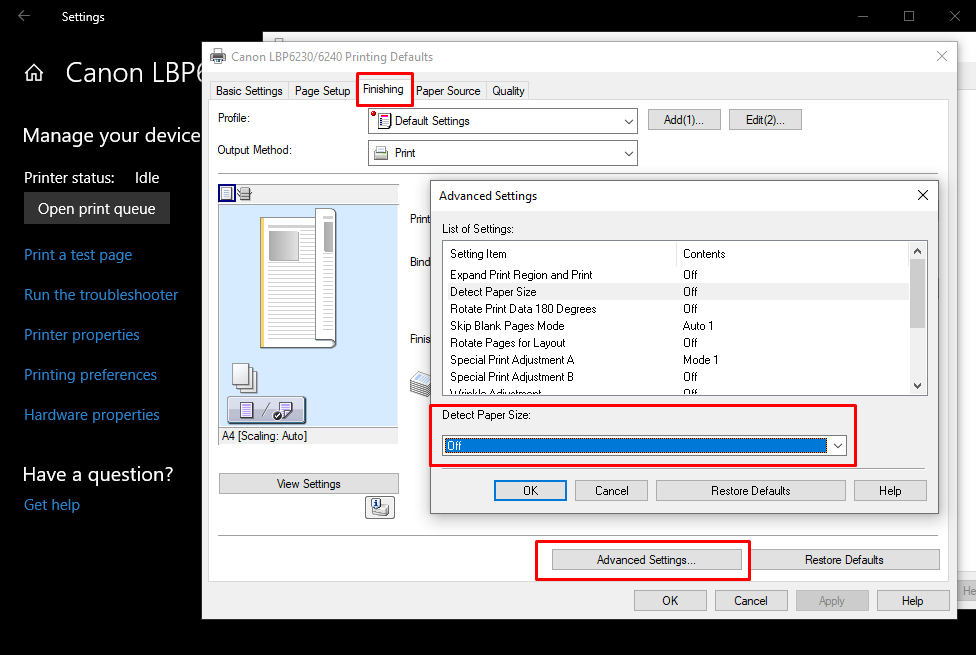The image size is (976, 655).
Task: Select Rotate Pages for Layout row
Action: click(x=678, y=343)
